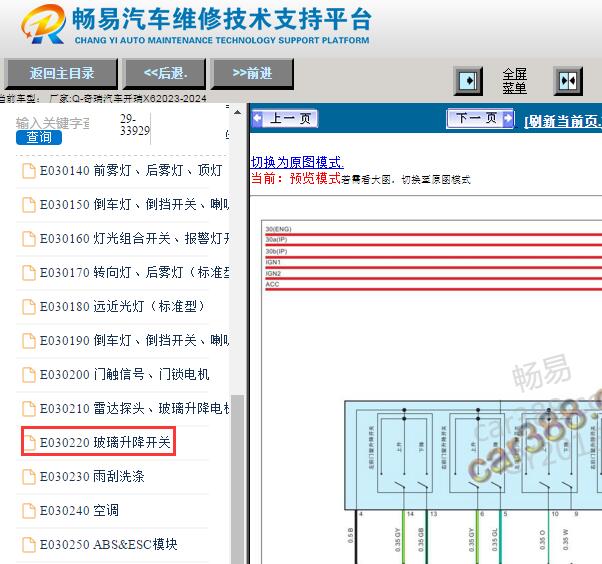
Task: Click the ACC power line label
Action: click(272, 284)
